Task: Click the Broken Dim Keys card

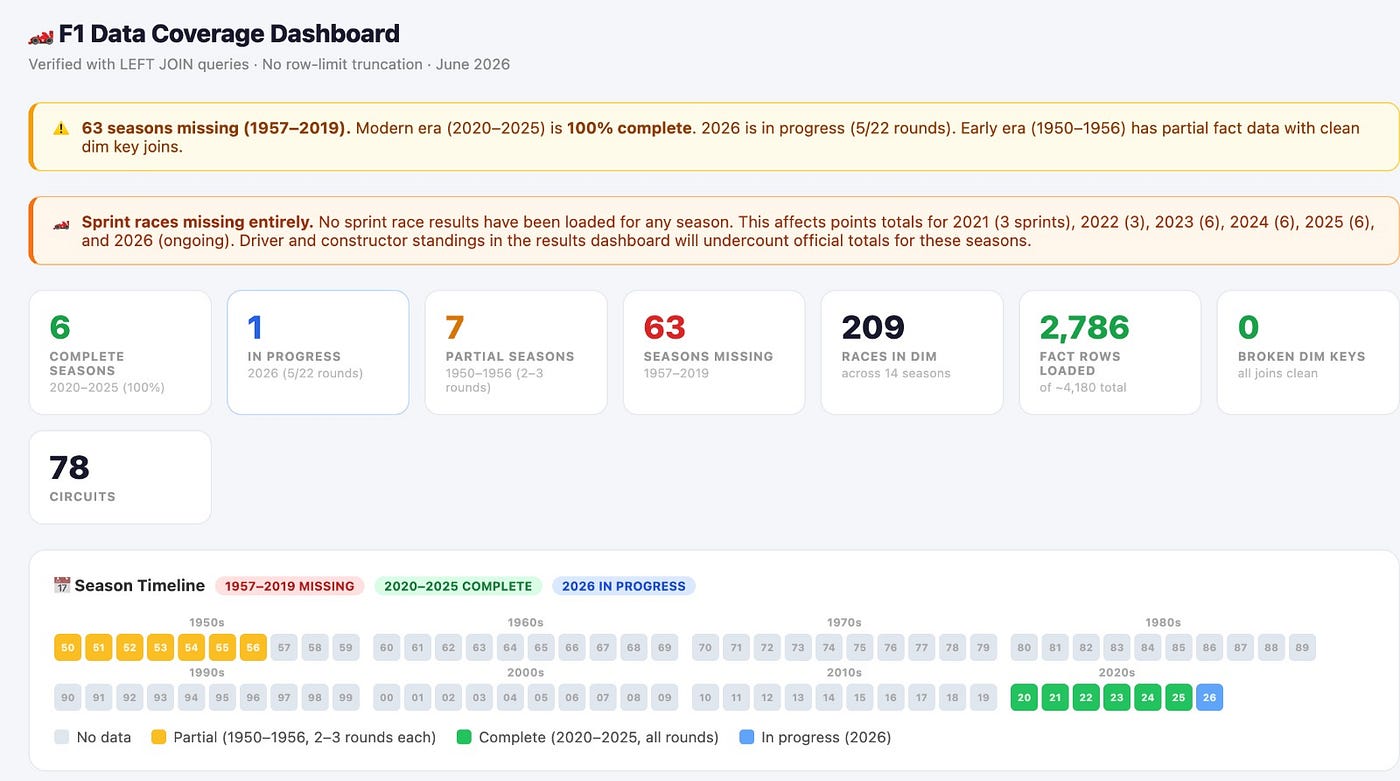Action: point(1308,352)
